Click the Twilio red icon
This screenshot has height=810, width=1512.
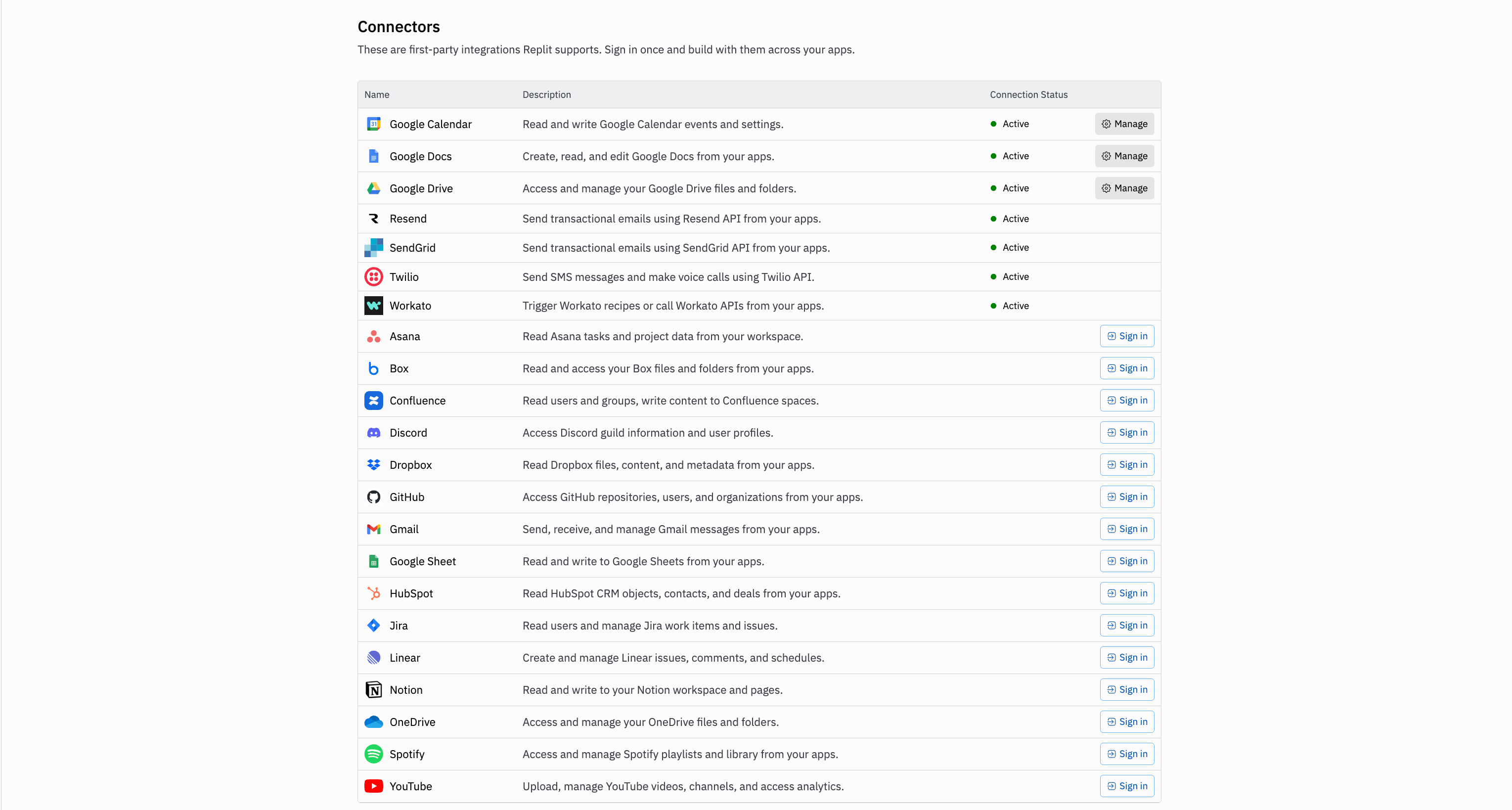tap(373, 276)
